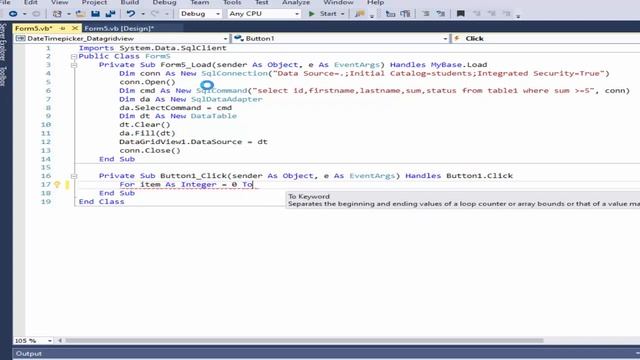
Task: Collapse the Public Class Form5 block
Action: click(74, 57)
